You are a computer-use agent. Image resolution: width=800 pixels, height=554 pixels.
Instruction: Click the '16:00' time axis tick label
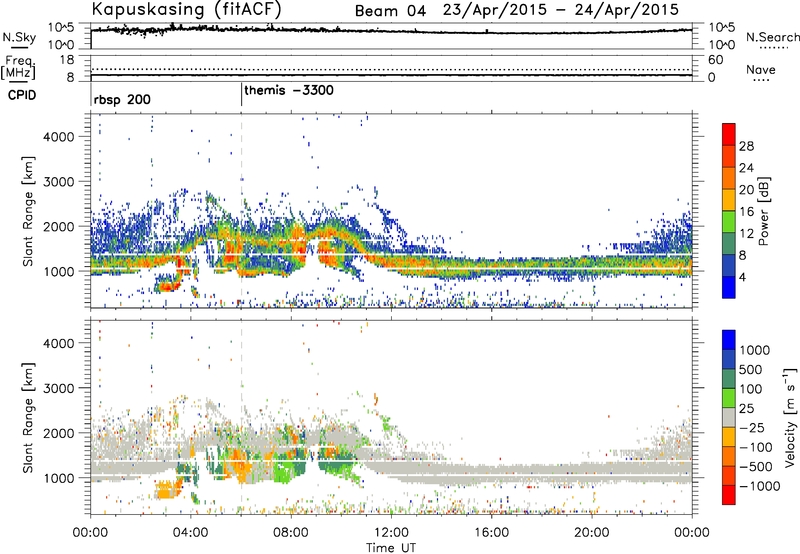pyautogui.click(x=491, y=533)
